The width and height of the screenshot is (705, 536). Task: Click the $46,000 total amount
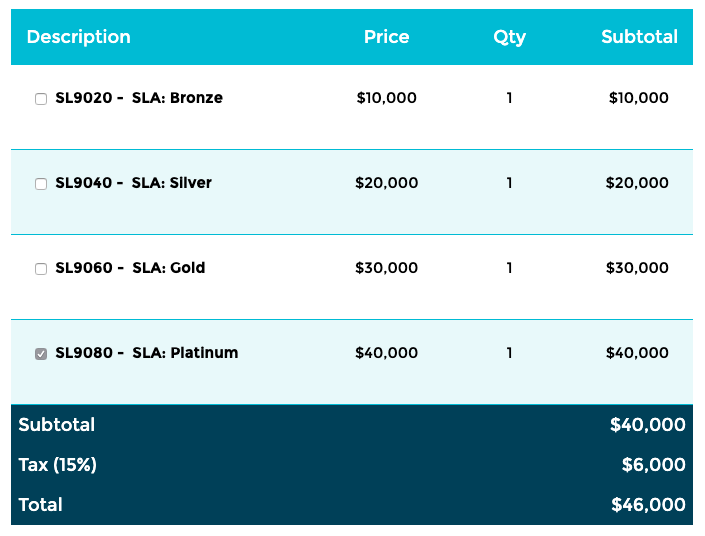[x=648, y=505]
